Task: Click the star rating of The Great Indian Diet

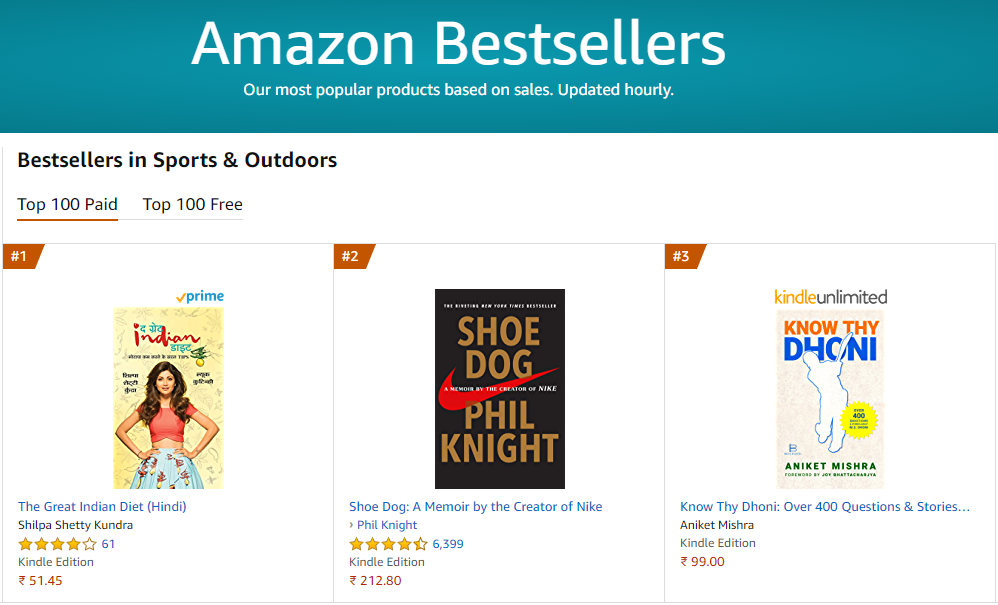Action: [x=53, y=543]
